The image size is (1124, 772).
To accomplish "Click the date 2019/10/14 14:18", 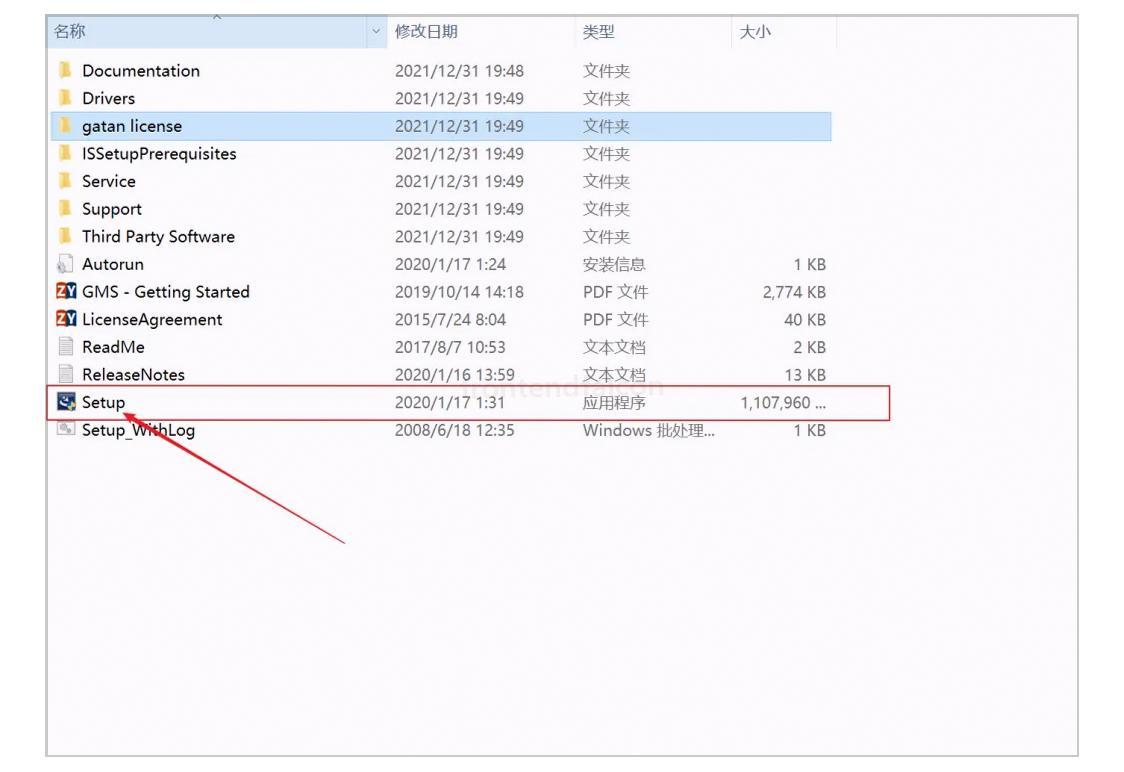I will point(459,292).
